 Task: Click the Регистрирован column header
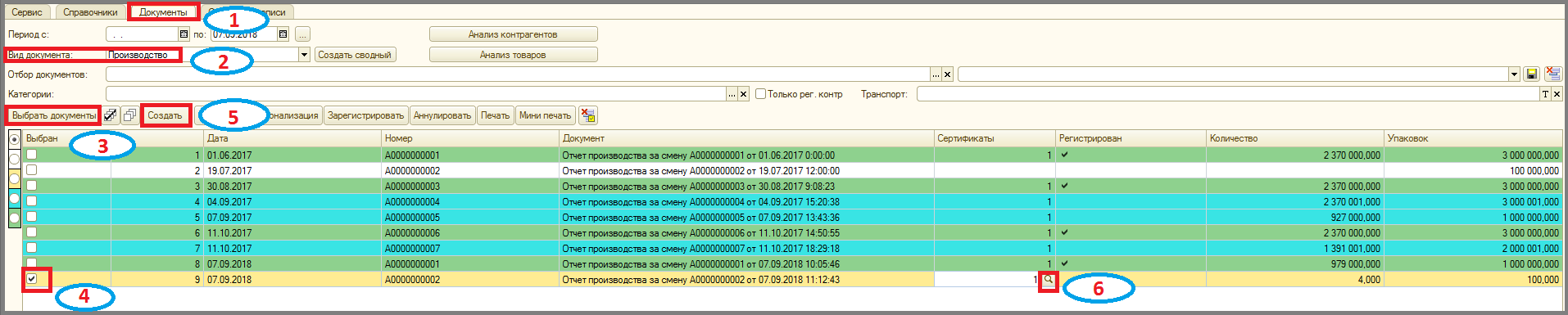tap(1131, 138)
